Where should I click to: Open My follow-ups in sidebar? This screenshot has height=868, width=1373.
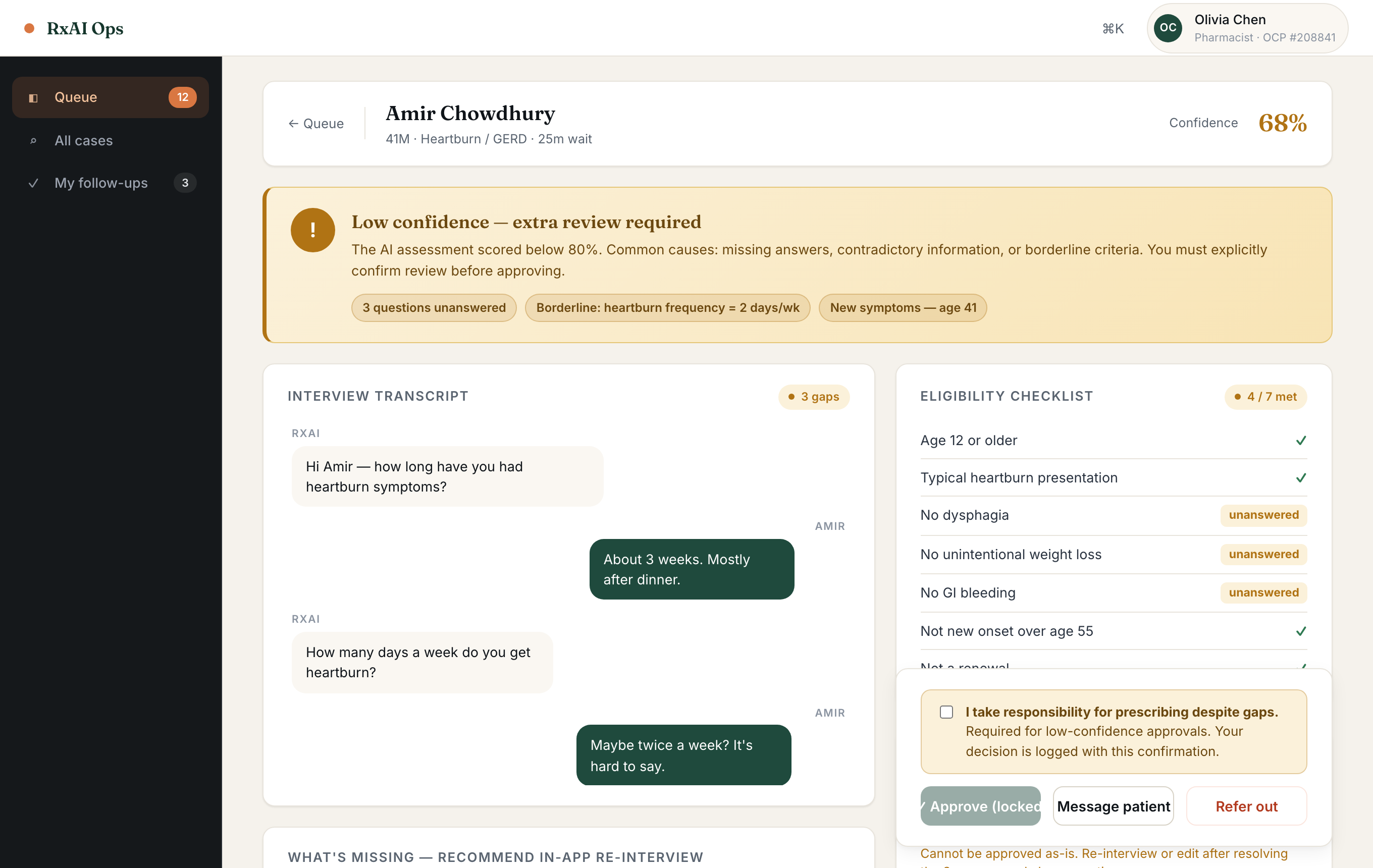(110, 183)
